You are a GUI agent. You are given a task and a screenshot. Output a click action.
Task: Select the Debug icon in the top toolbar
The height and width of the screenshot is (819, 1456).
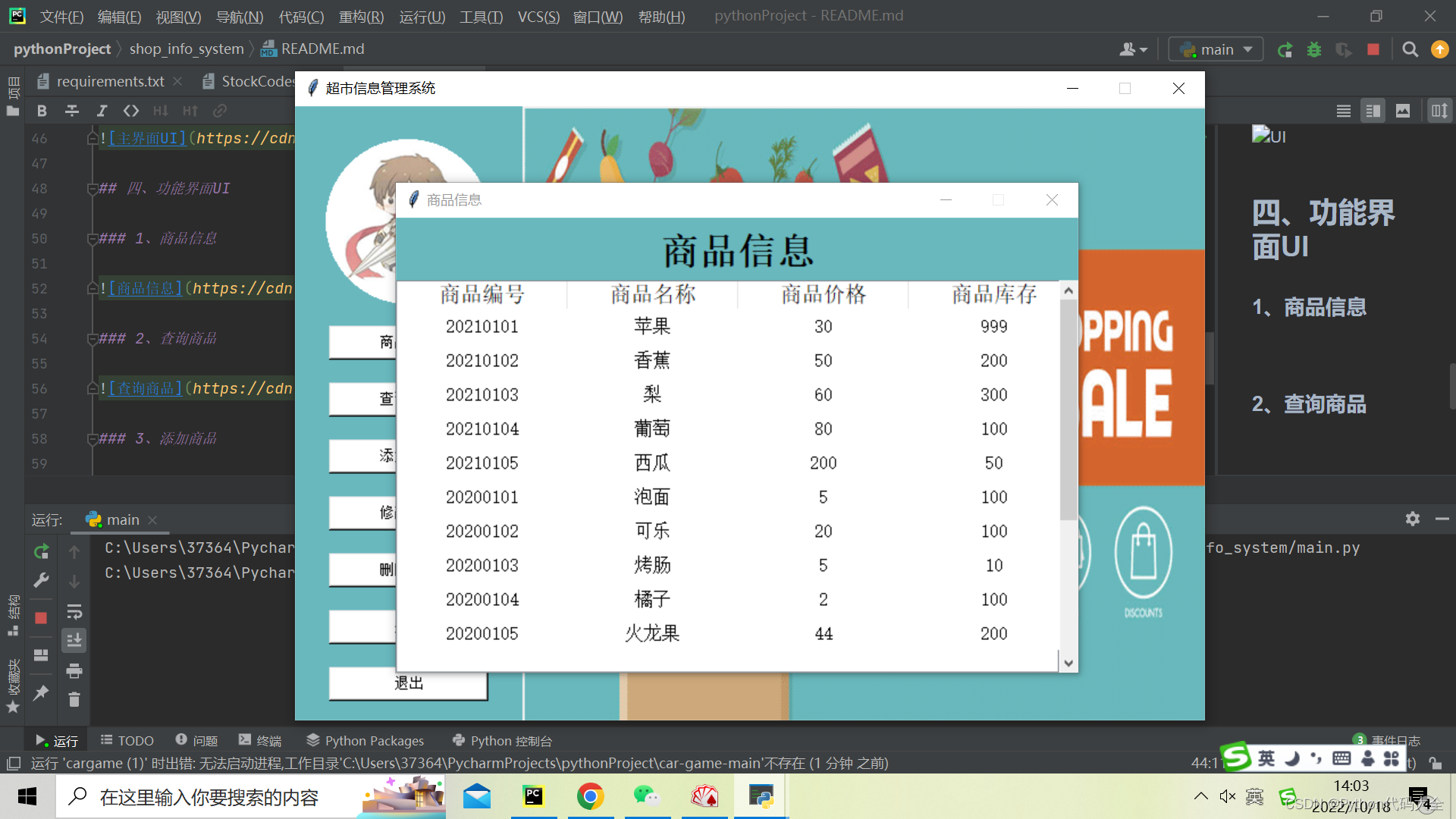tap(1314, 49)
